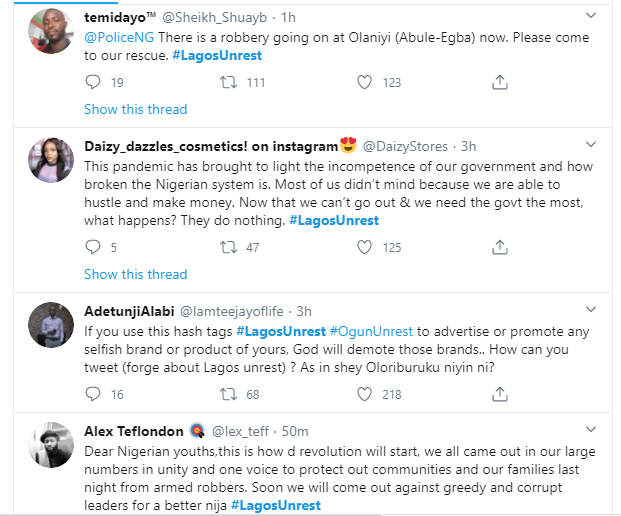The height and width of the screenshot is (516, 621).
Task: Reply to temidayo's robbery tweet
Action: (x=93, y=83)
